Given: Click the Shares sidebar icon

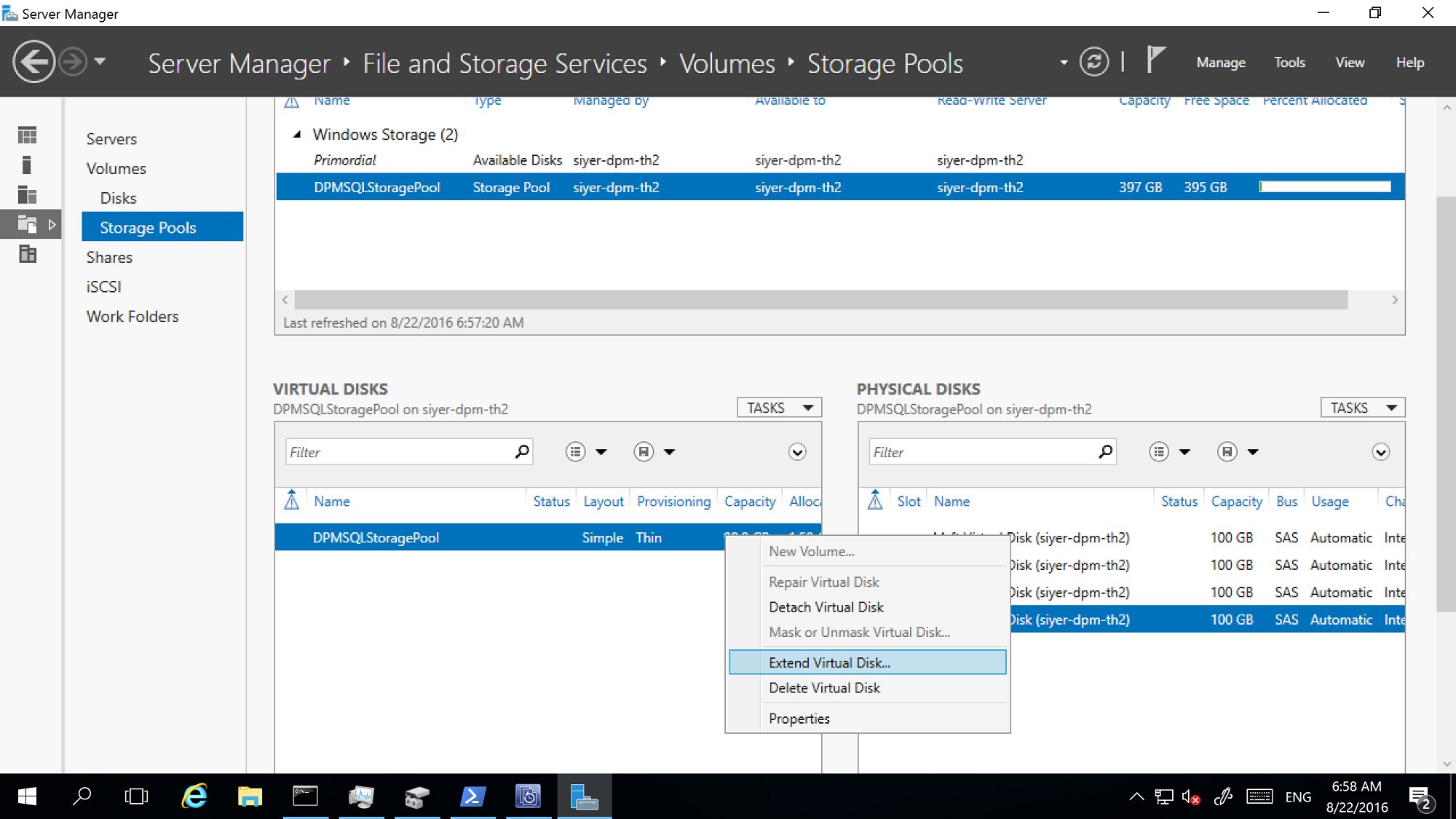Looking at the screenshot, I should 109,257.
